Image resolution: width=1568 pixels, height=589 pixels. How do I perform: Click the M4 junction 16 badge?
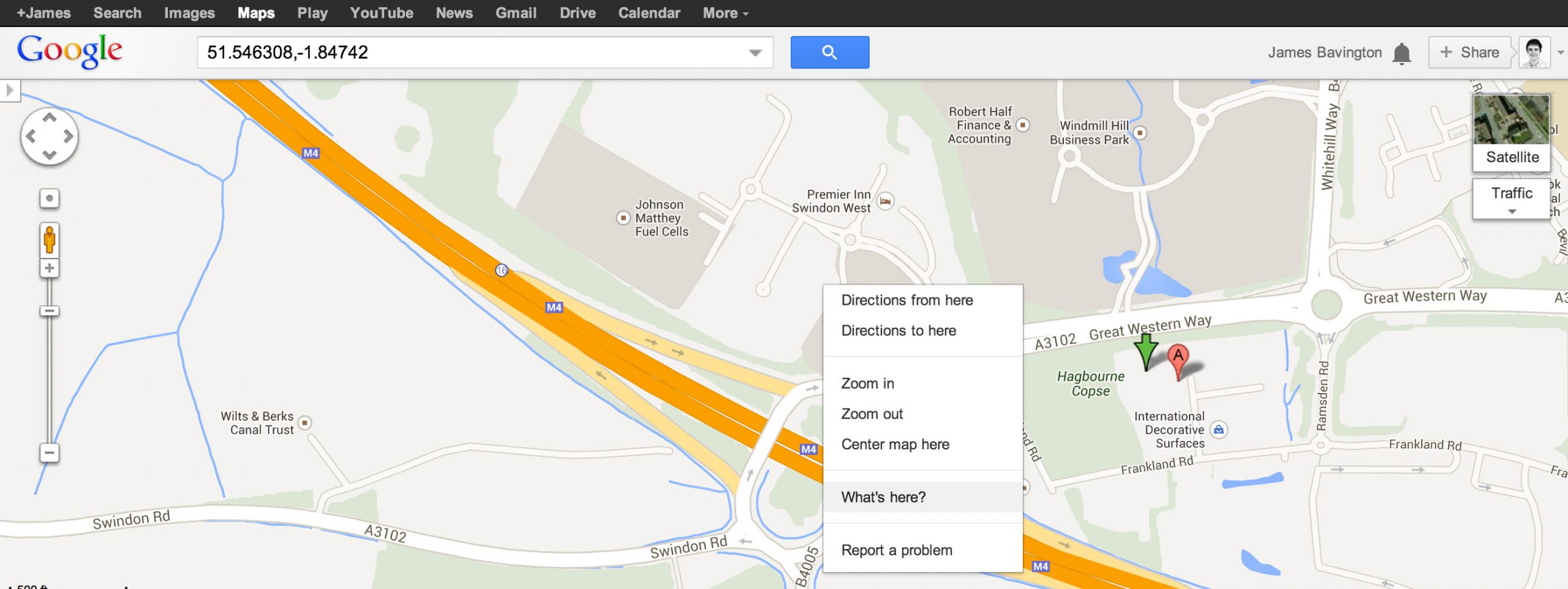pos(502,270)
